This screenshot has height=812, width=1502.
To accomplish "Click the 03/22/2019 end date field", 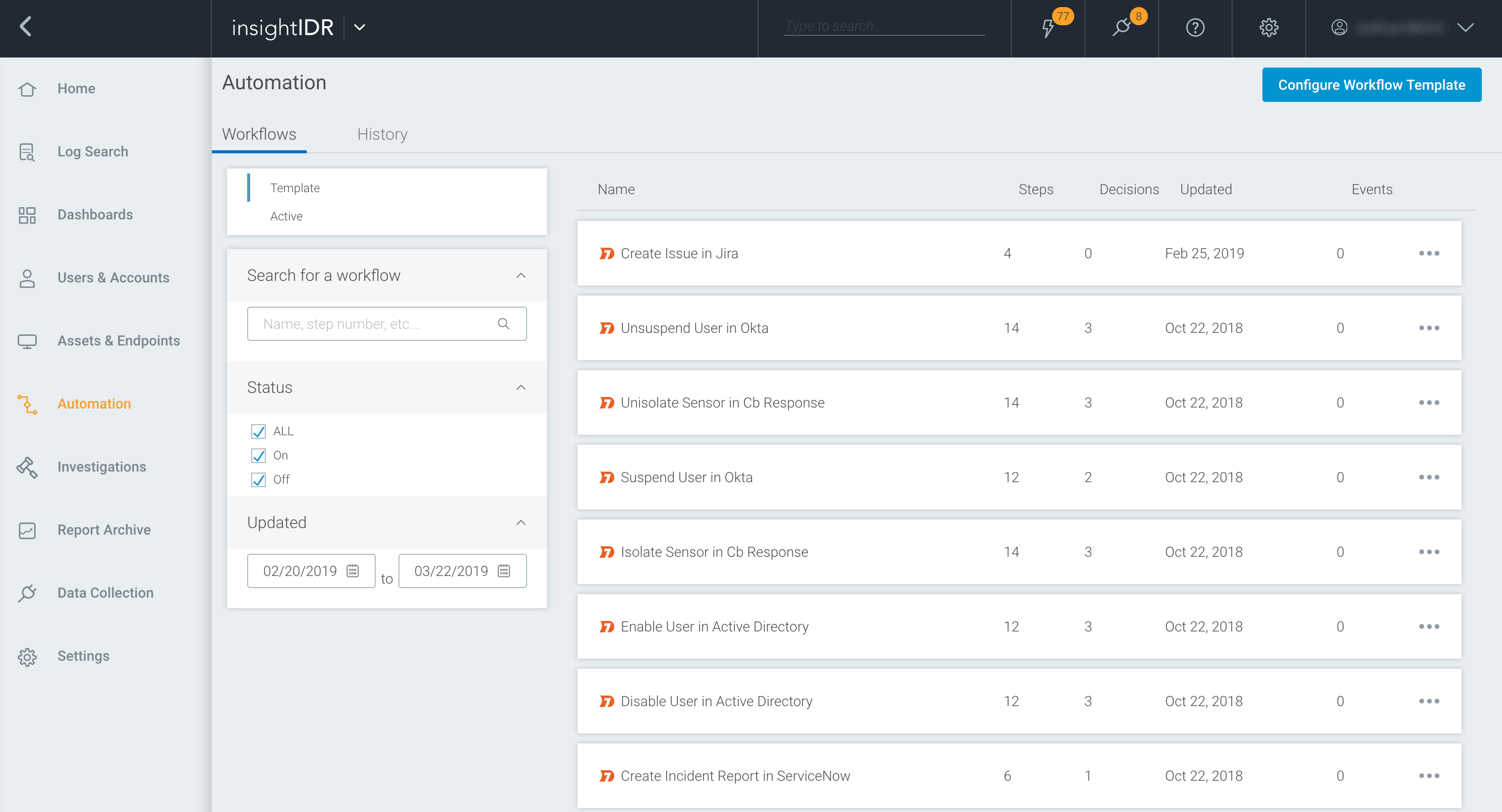I will 463,571.
